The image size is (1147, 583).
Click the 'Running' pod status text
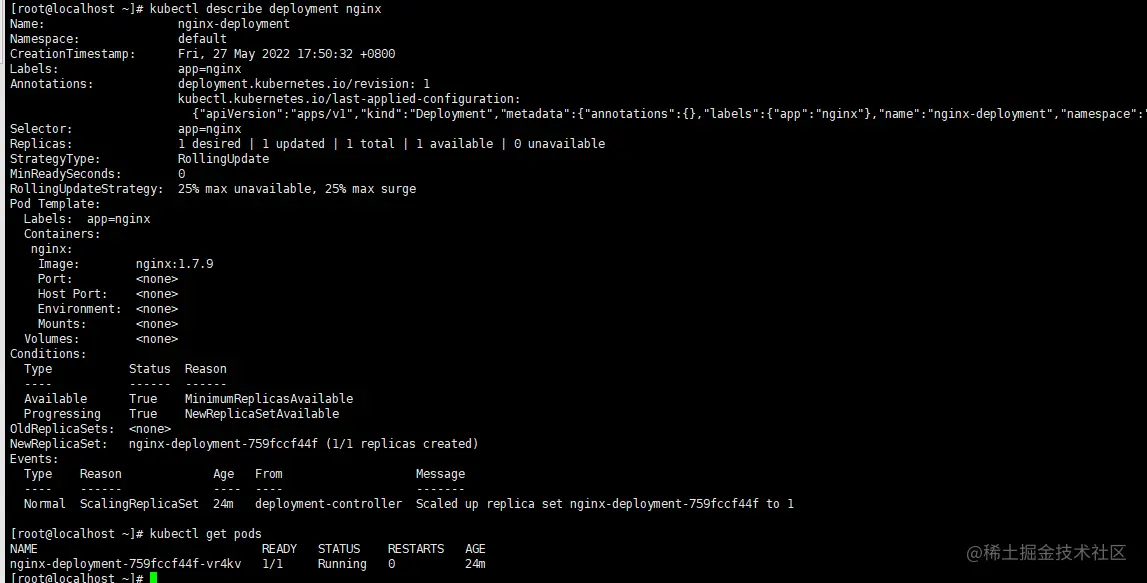coord(342,564)
